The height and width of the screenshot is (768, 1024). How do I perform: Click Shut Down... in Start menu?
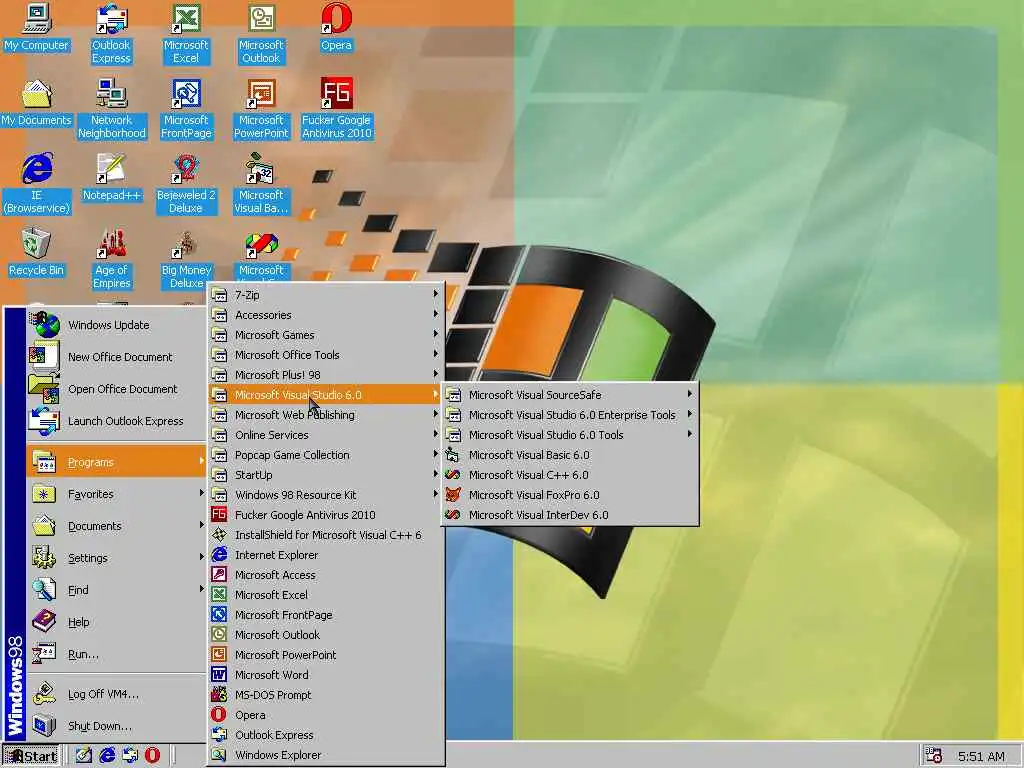tap(116, 726)
